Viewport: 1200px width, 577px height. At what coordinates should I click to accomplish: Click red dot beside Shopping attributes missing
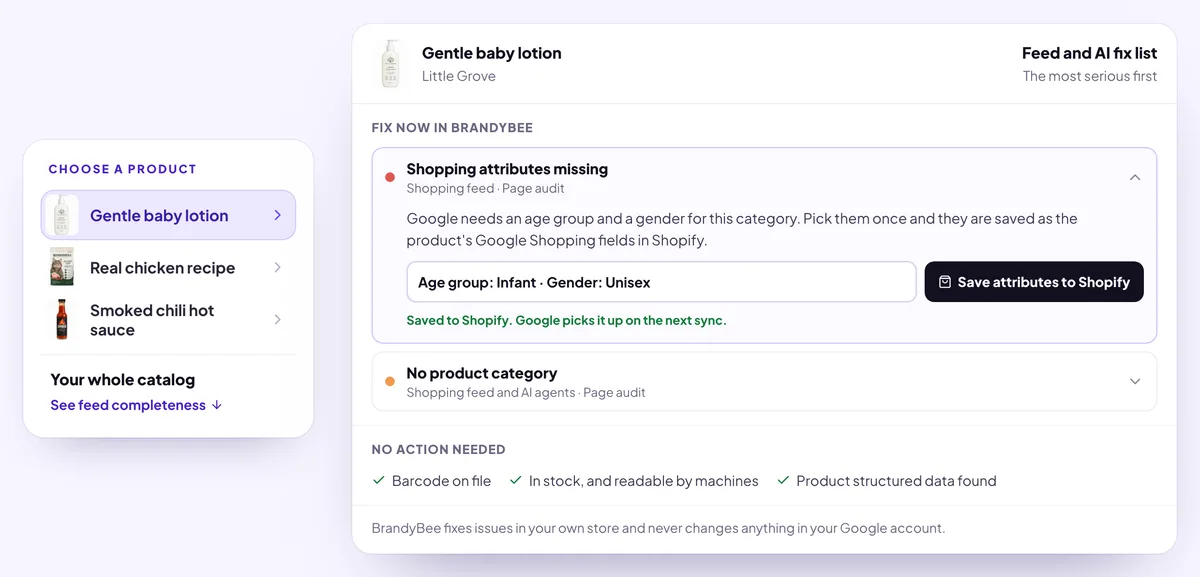pyautogui.click(x=390, y=177)
